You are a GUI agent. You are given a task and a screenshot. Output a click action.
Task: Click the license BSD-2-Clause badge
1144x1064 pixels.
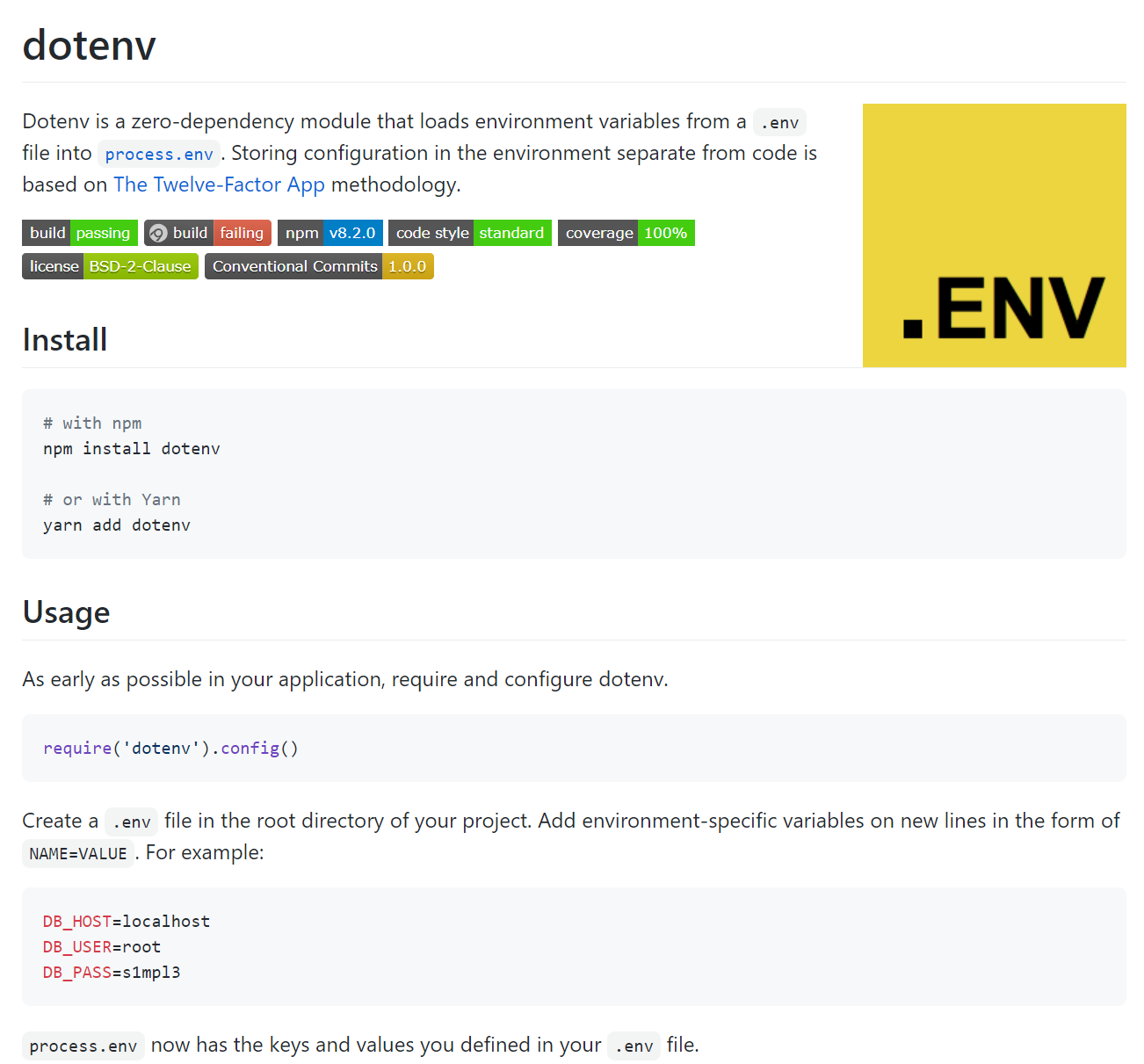tap(110, 266)
